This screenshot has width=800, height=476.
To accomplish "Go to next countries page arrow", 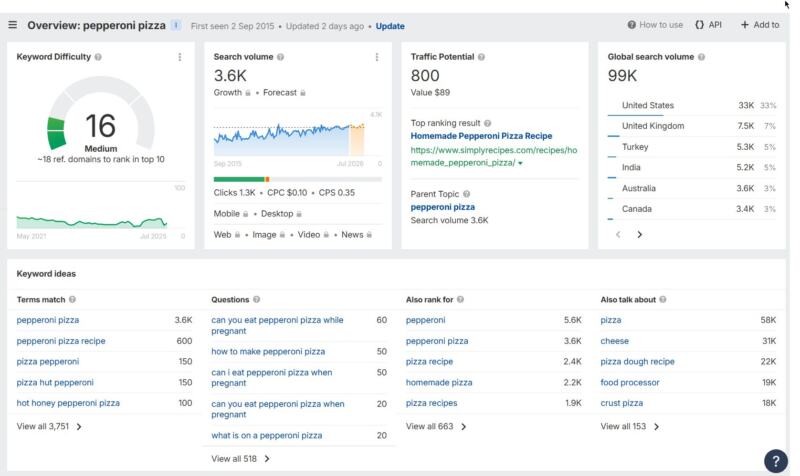I will click(x=639, y=235).
